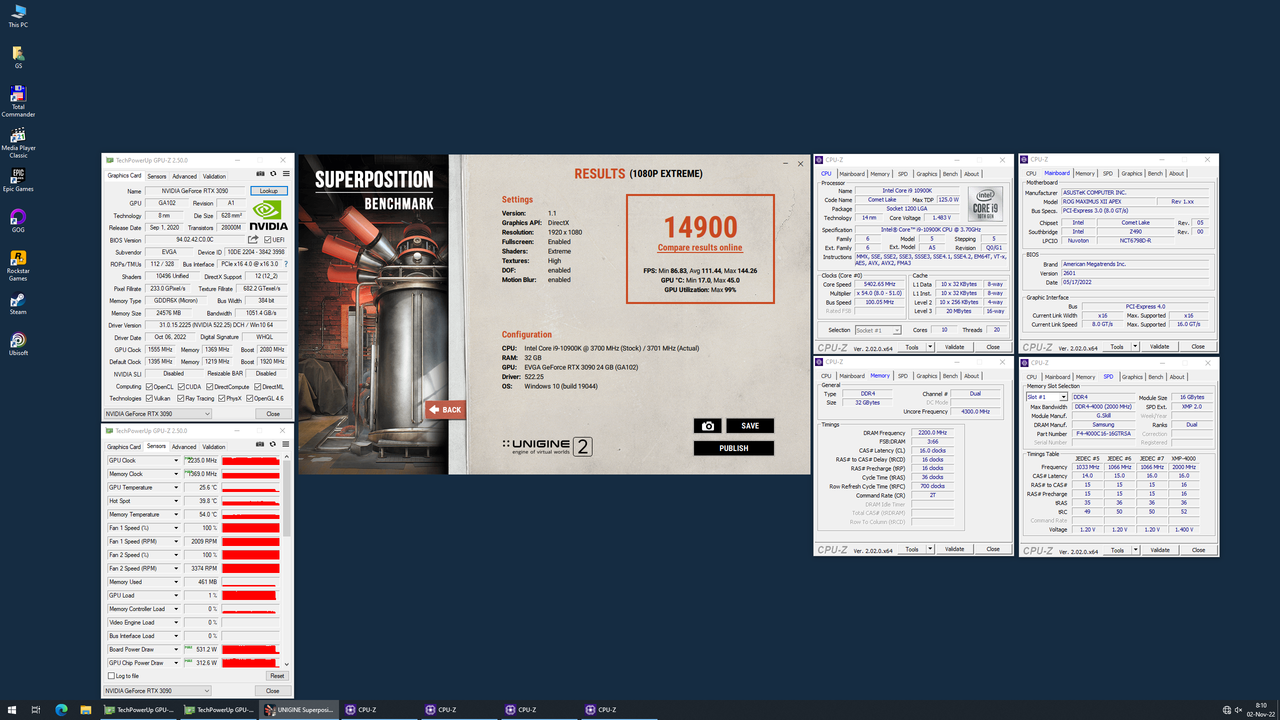Toggle the DirectCompute checkbox
1280x720 pixels.
(x=210, y=386)
